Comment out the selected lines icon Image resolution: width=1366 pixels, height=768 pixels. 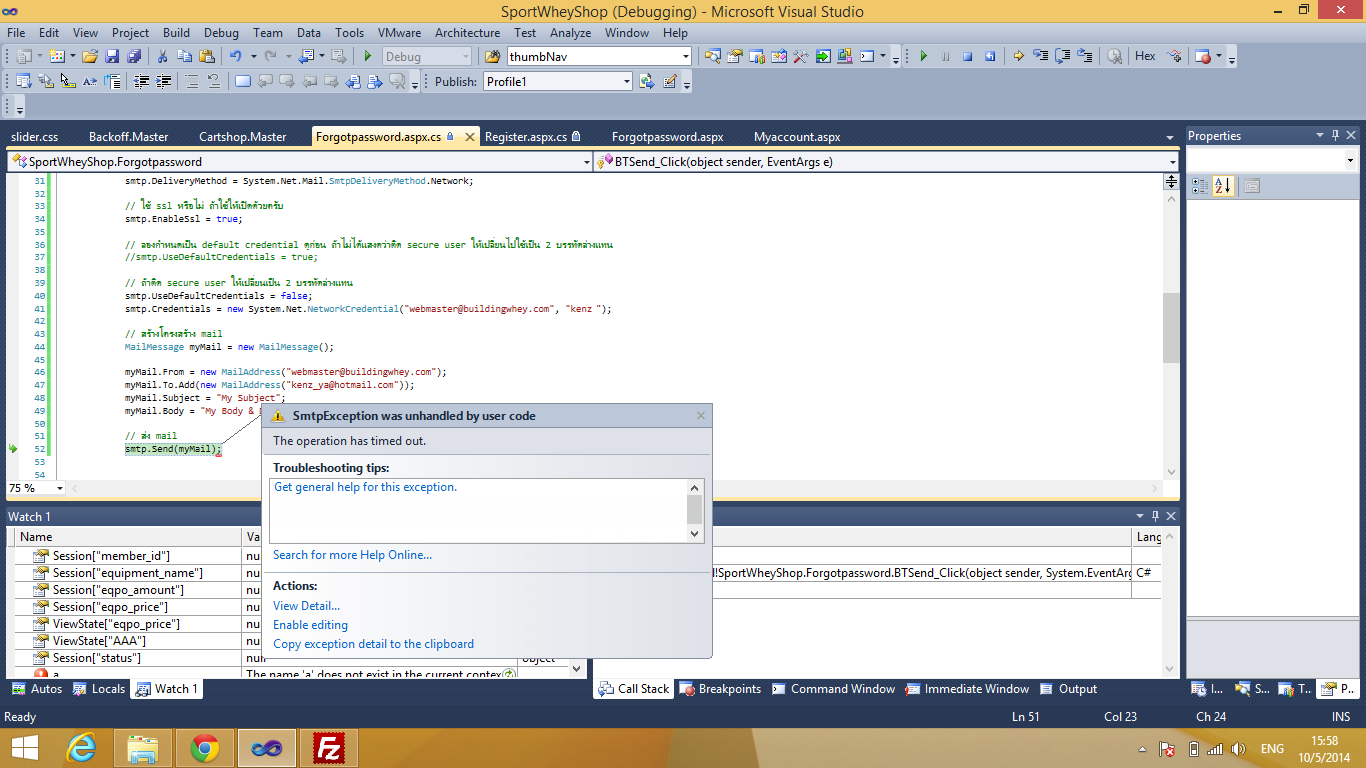[x=192, y=81]
